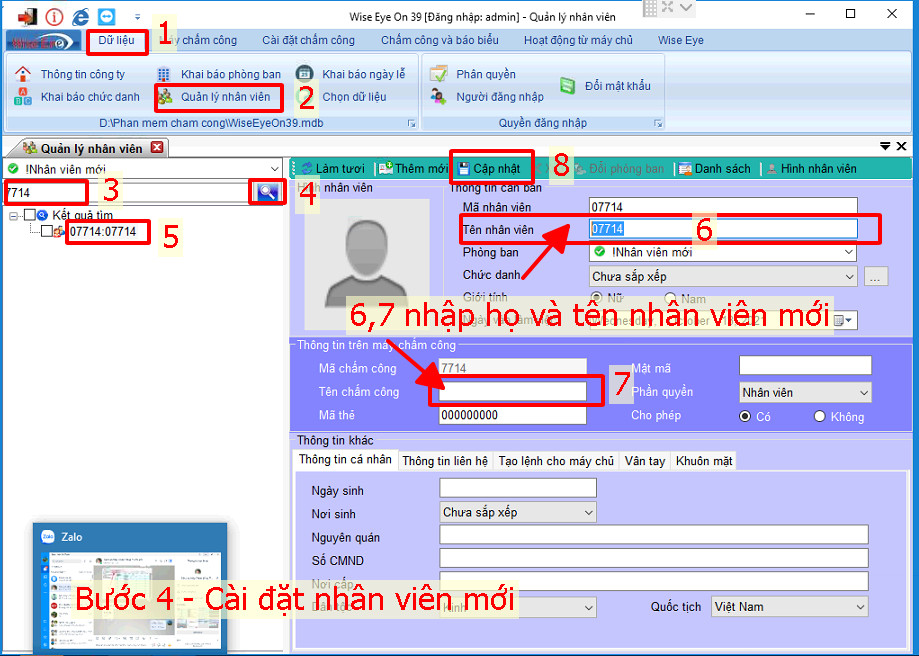
Task: Open the TeamViewer icon in the title bar
Action: 107,16
